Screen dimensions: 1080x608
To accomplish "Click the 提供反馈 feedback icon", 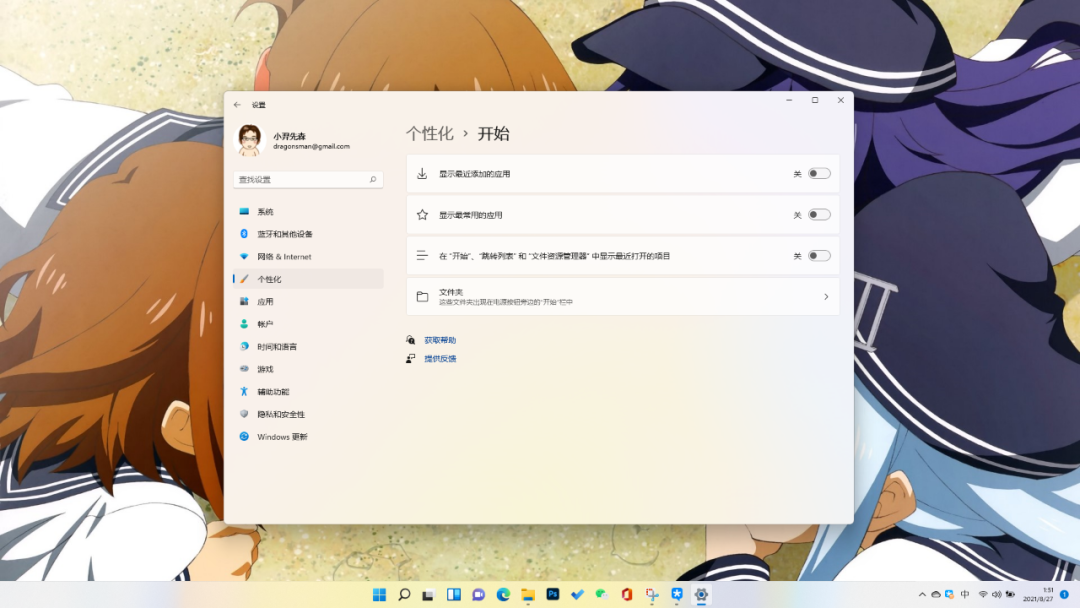I will [411, 359].
